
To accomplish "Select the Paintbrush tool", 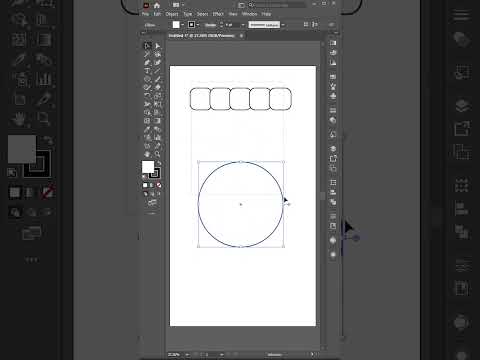I will pos(158,79).
